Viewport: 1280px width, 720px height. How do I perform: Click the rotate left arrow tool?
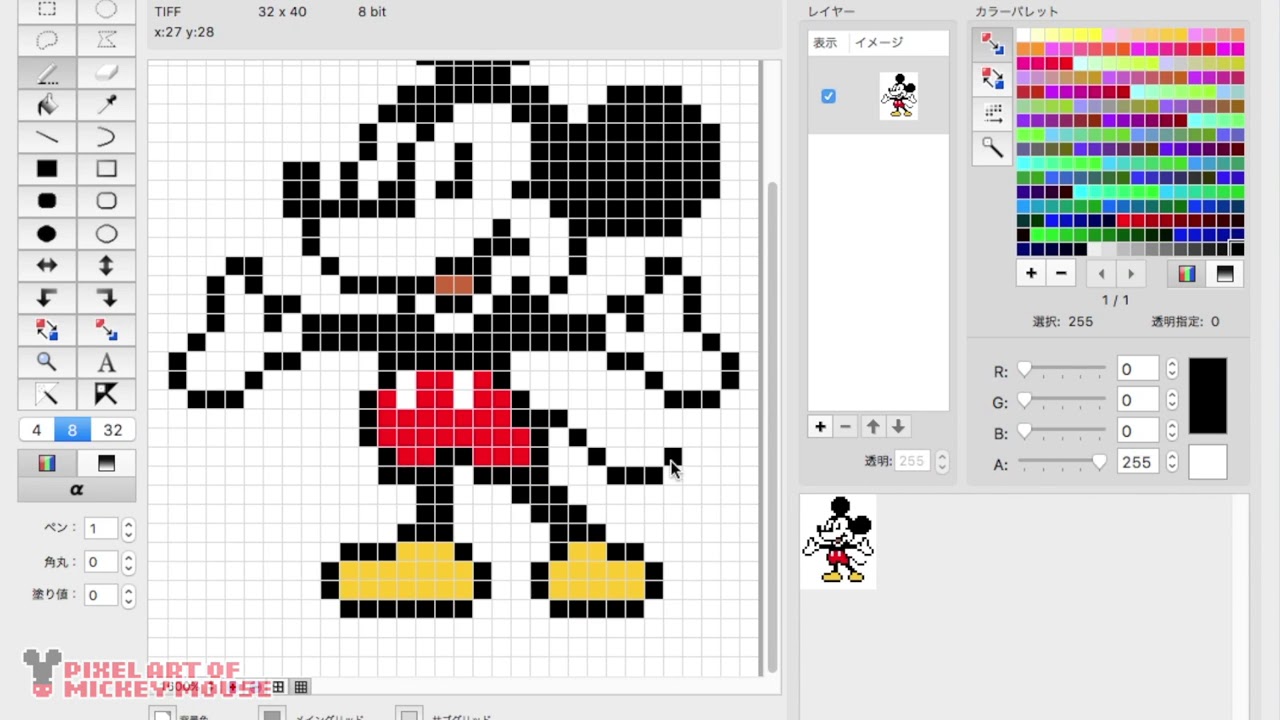point(47,298)
